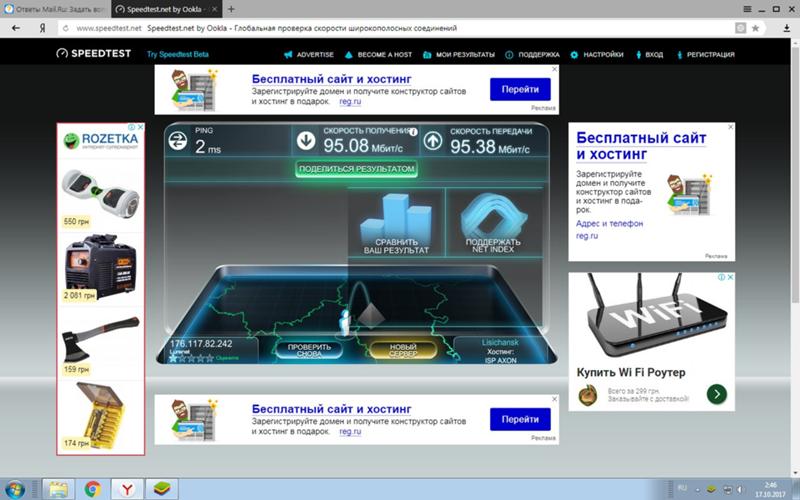800x500 pixels.
Task: Rate the ISP using the star rating
Action: pos(191,358)
